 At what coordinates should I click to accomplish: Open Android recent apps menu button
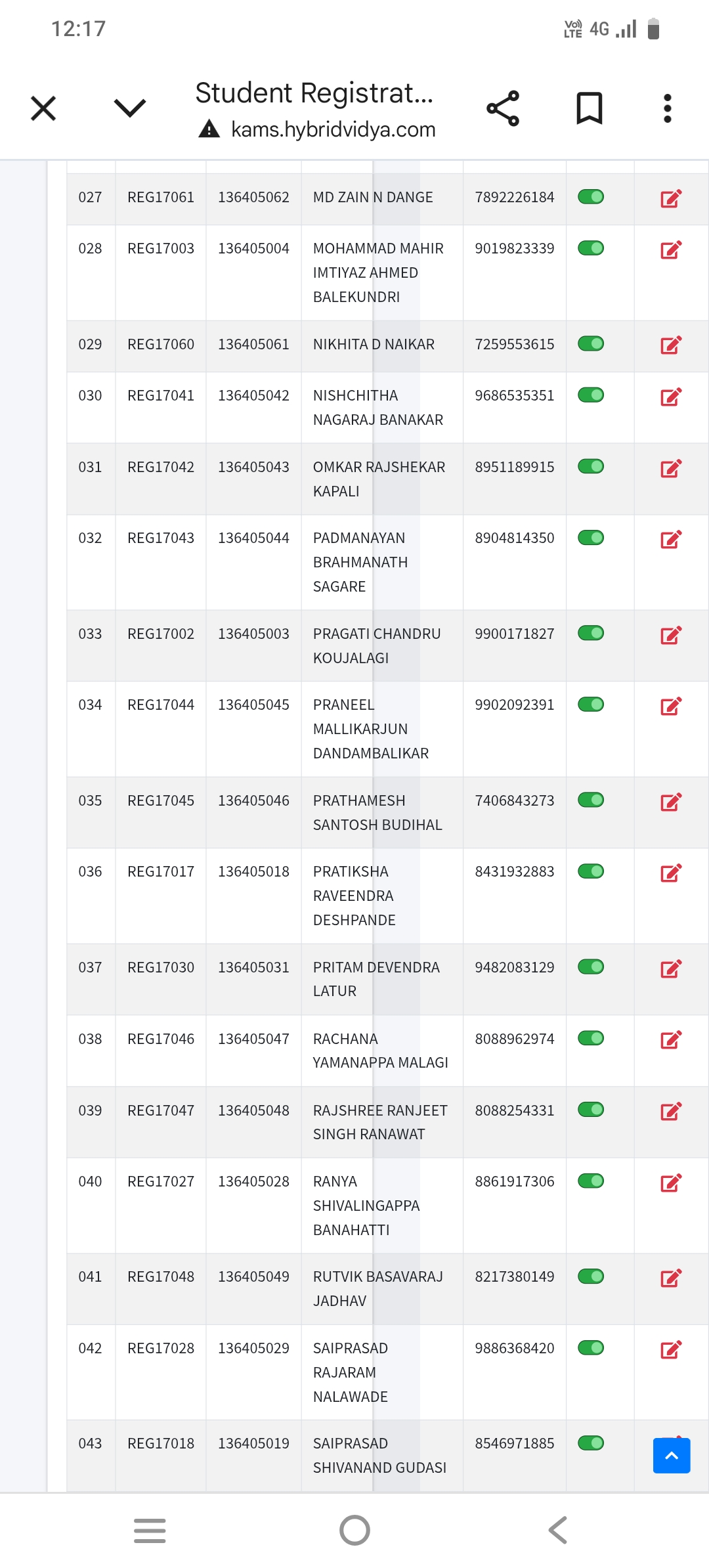tap(150, 1530)
